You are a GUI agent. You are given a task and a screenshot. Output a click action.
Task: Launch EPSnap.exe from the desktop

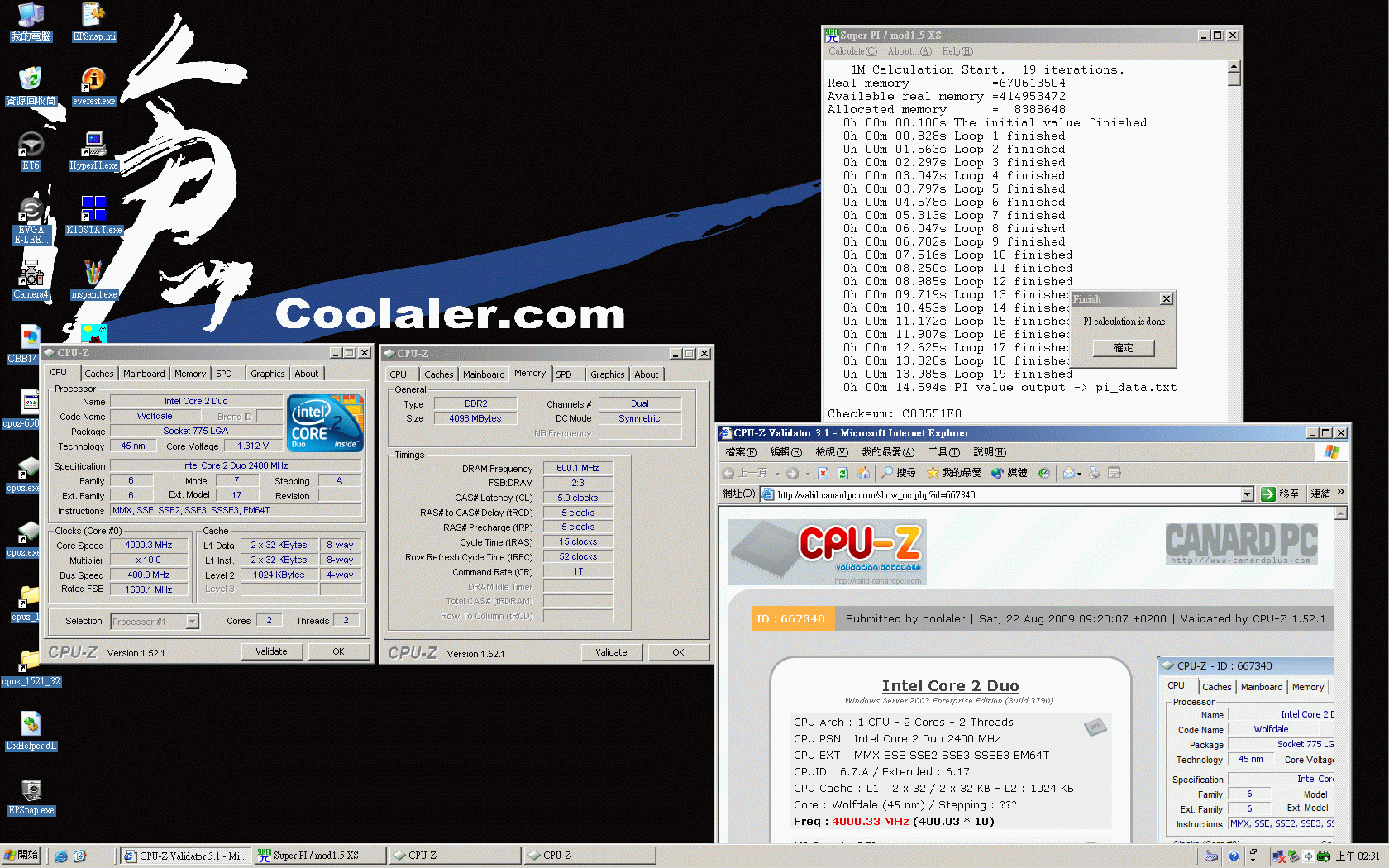(31, 795)
